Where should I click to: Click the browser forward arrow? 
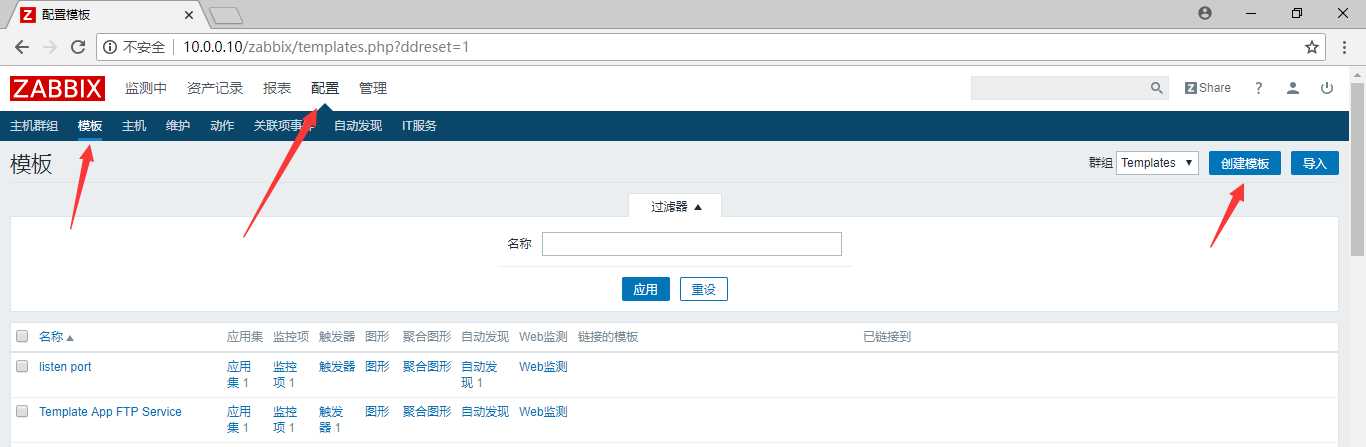(50, 47)
